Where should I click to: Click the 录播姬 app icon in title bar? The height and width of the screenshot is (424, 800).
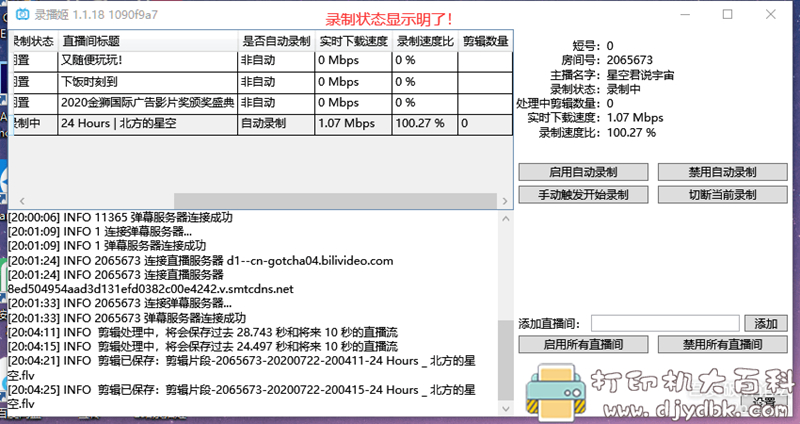click(x=22, y=14)
